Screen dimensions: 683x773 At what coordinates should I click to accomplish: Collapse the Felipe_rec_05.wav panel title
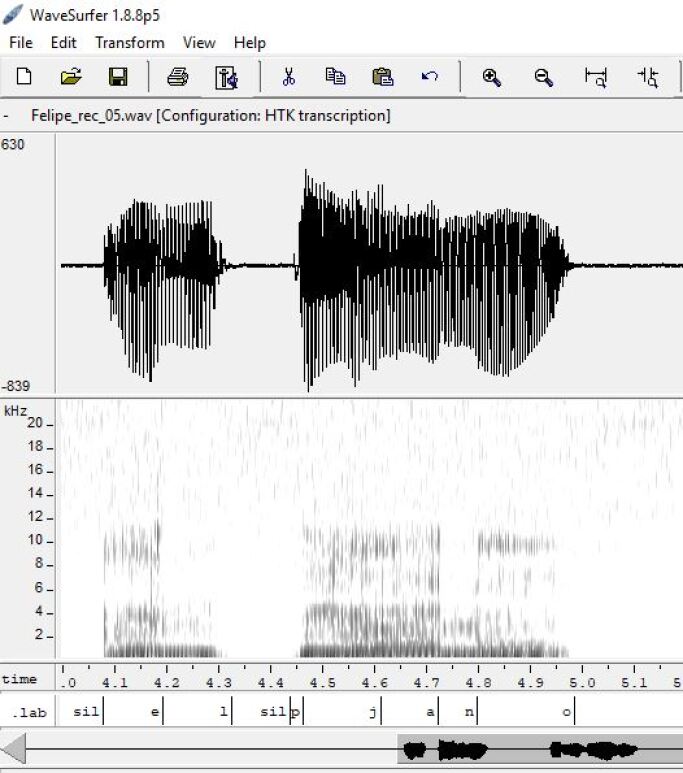pos(7,116)
